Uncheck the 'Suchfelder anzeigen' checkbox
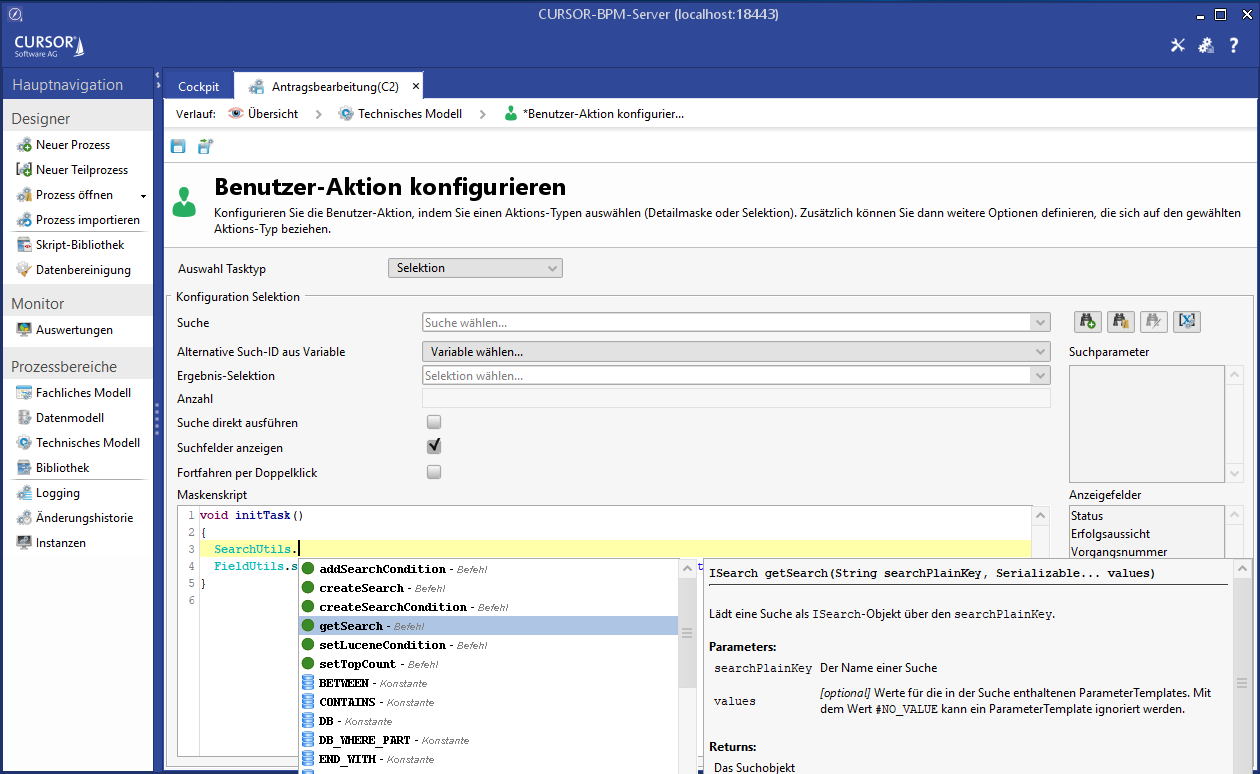Viewport: 1260px width, 774px height. tap(434, 447)
